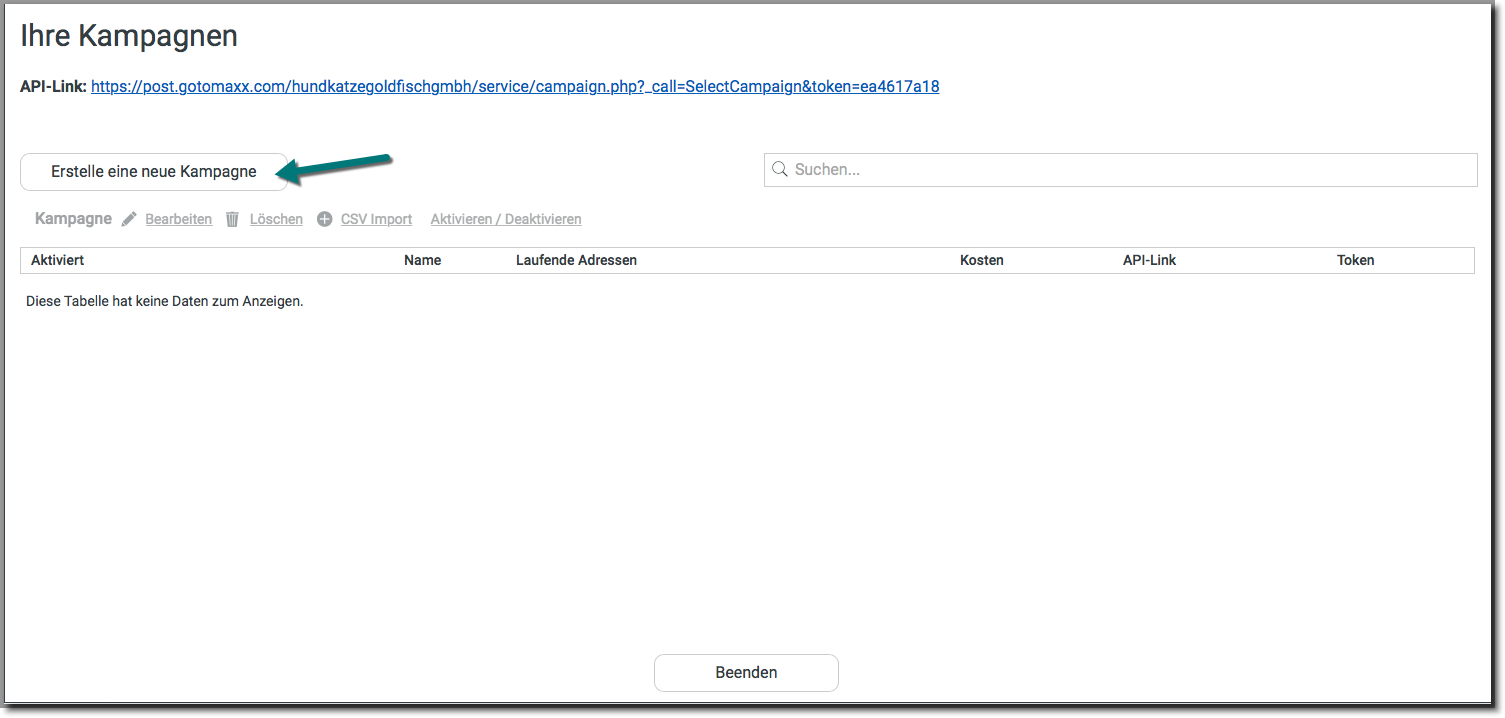The width and height of the screenshot is (1505, 718).
Task: Click the trash can delete icon
Action: [232, 219]
